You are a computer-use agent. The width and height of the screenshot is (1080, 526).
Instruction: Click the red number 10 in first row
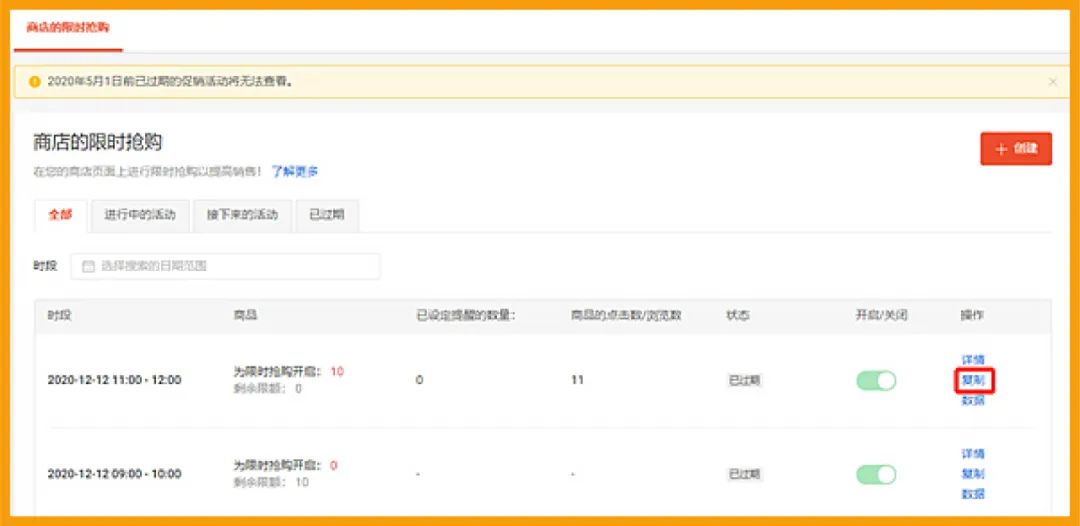[x=337, y=372]
